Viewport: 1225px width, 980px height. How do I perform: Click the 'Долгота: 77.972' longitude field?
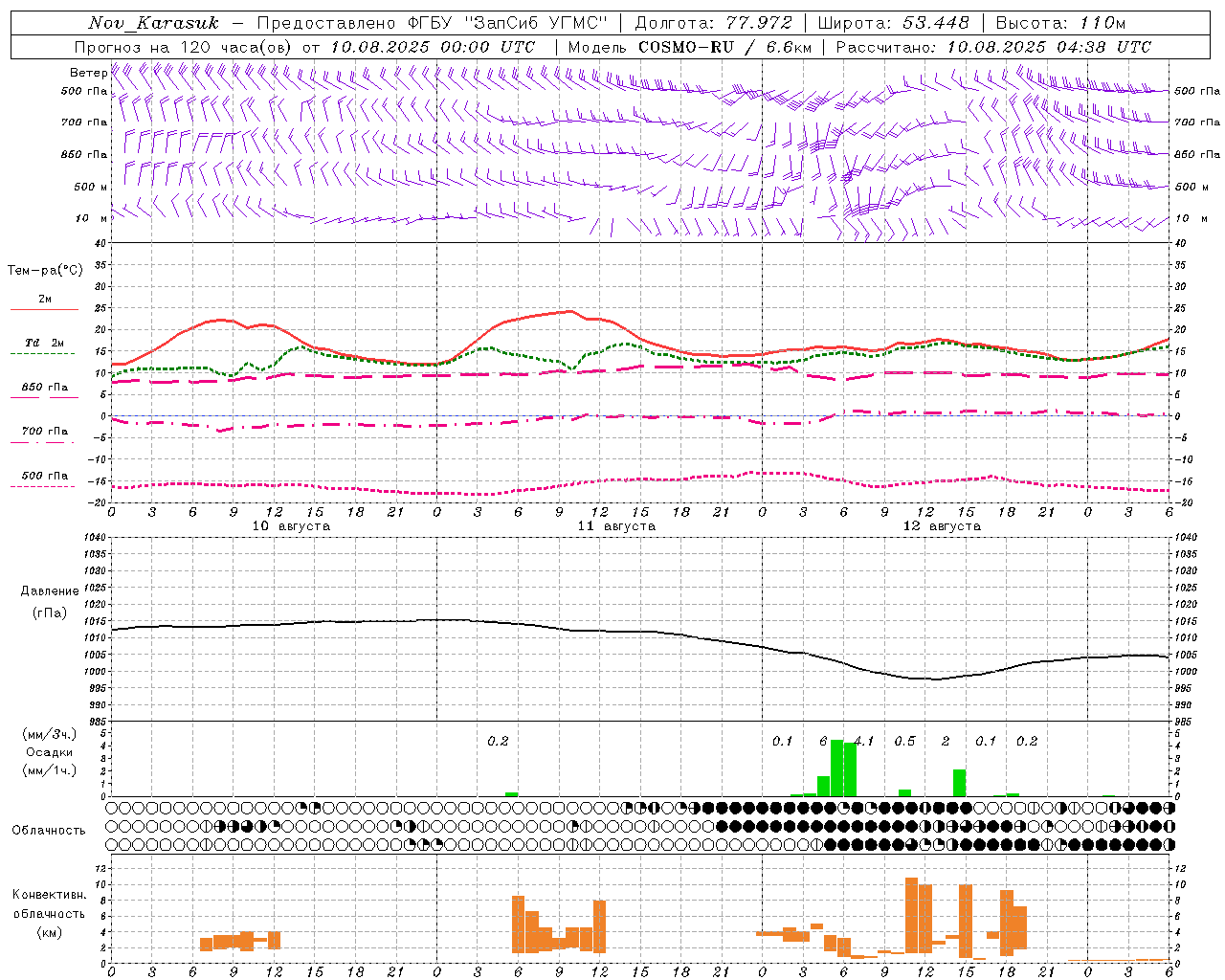click(714, 22)
